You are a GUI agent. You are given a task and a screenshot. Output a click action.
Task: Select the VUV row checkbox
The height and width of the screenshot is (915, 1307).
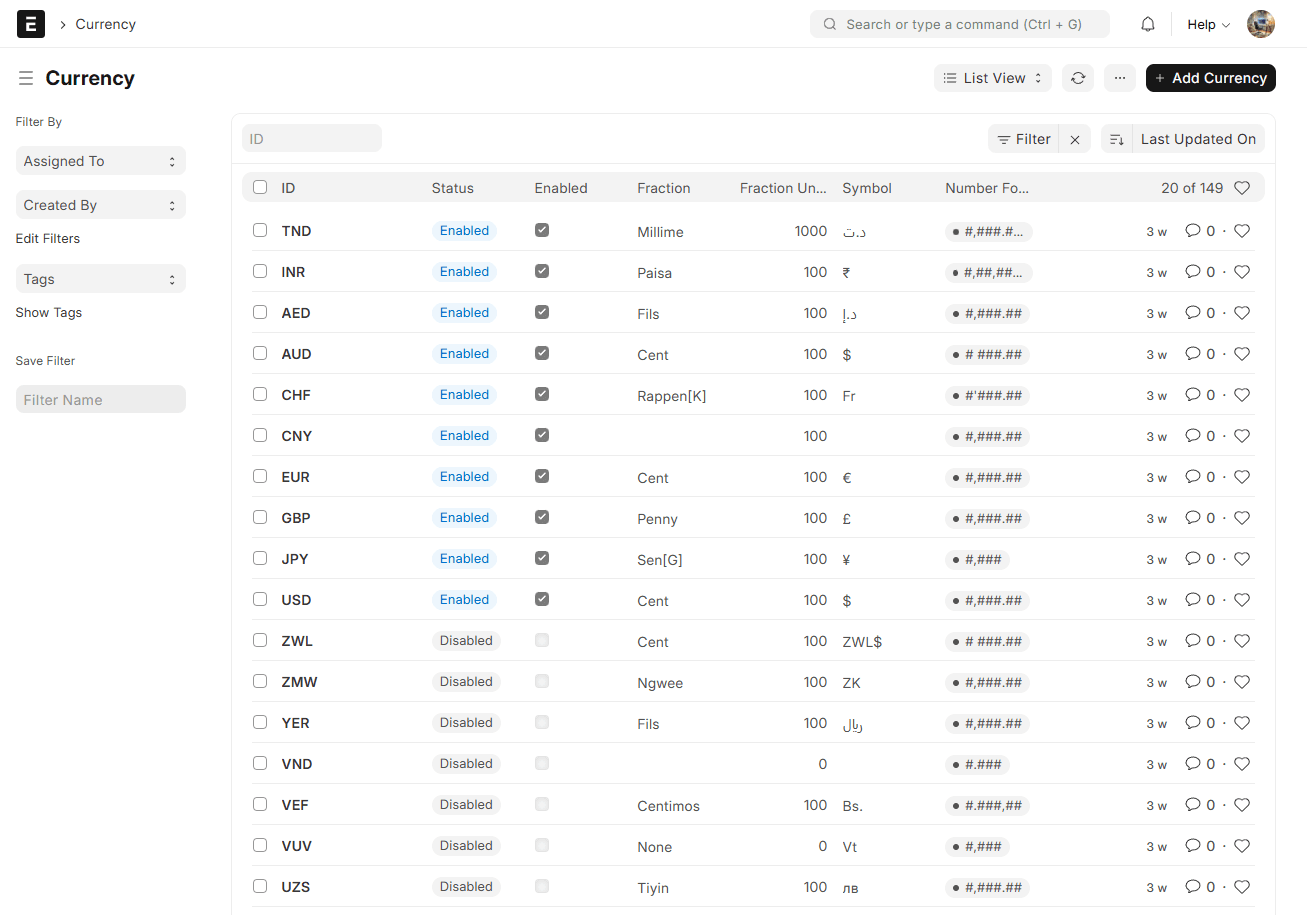click(x=260, y=845)
